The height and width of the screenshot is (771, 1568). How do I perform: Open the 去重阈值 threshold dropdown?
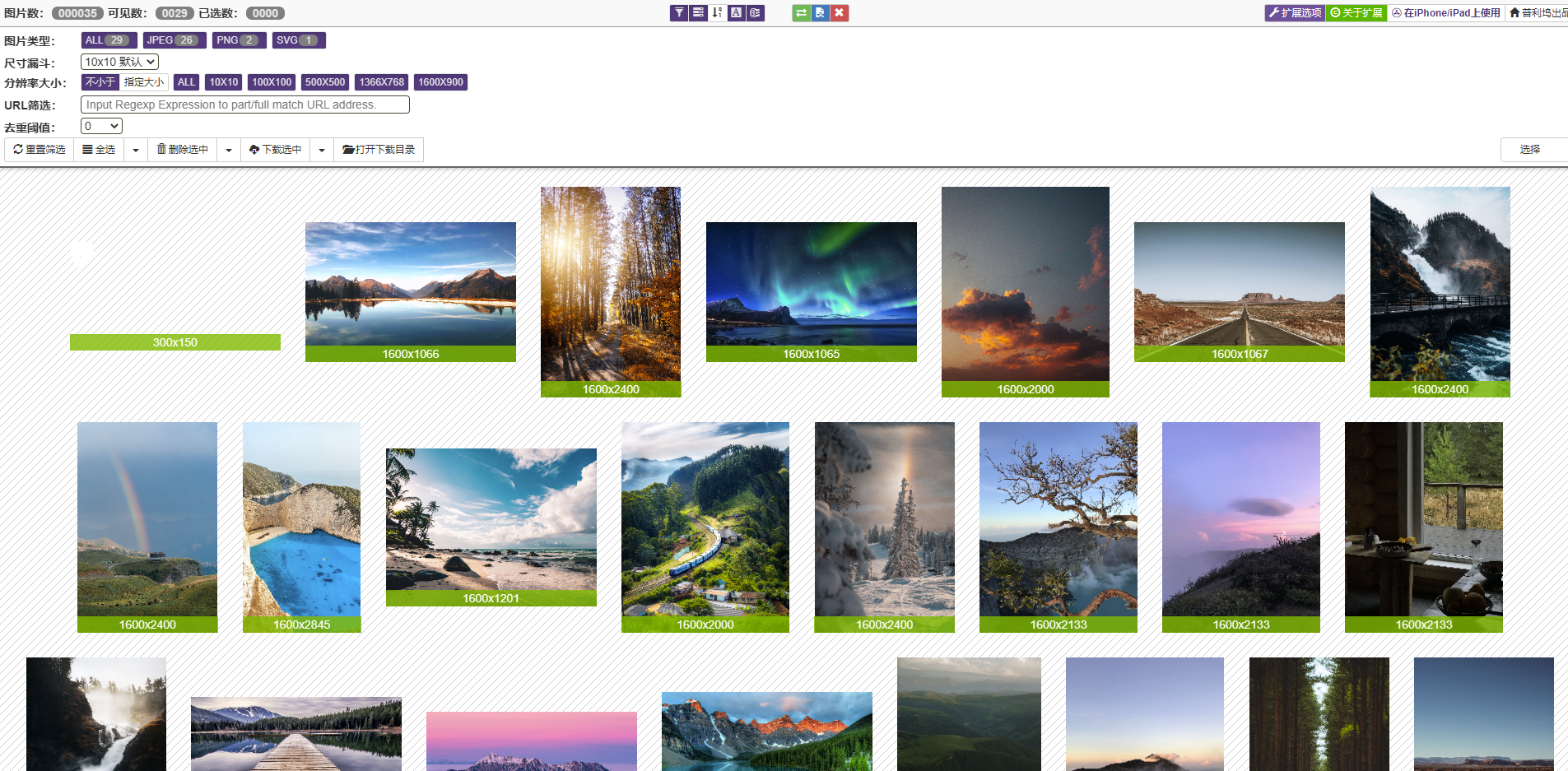point(101,126)
